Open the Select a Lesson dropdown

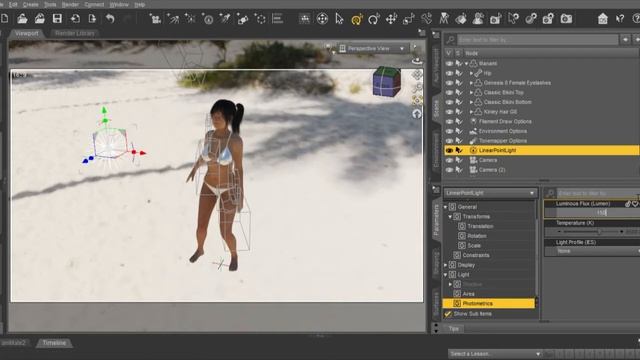pos(495,353)
